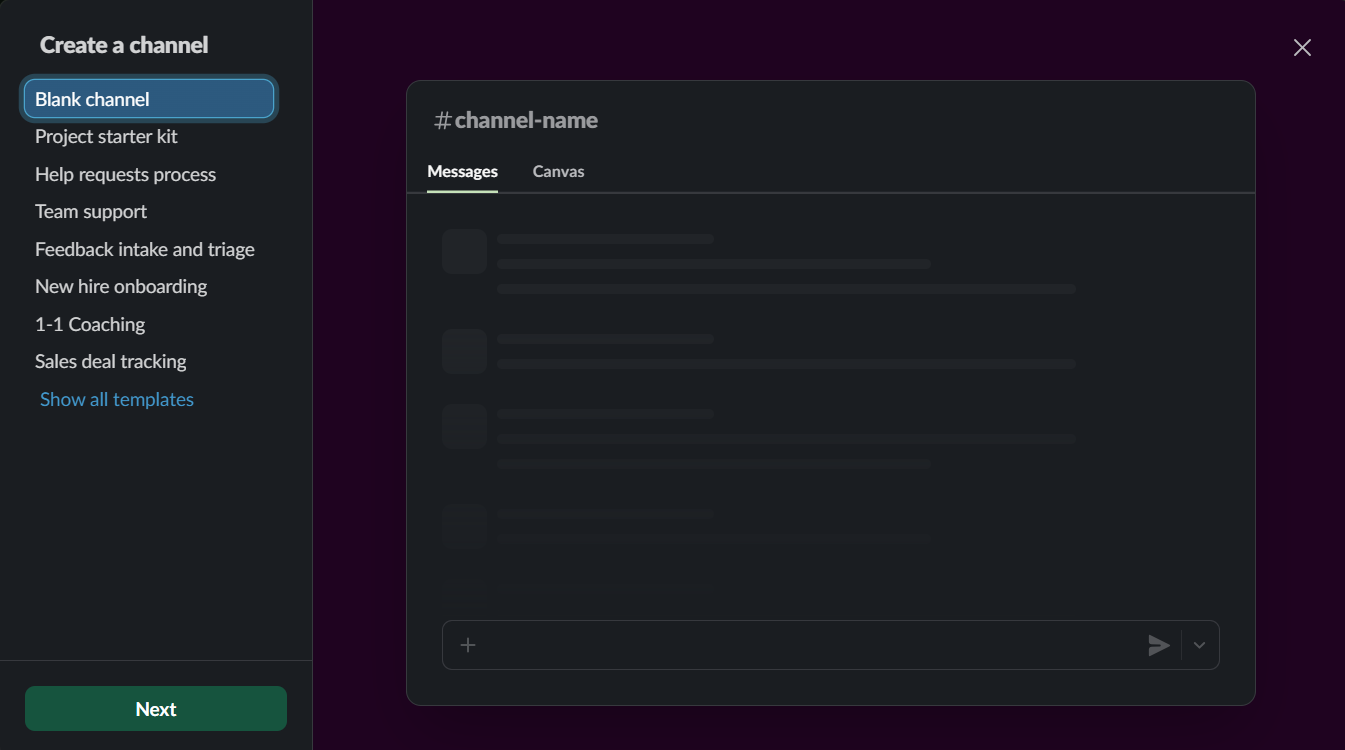Choose the Project starter kit template
Screen dimensions: 1345x750
[x=106, y=137]
